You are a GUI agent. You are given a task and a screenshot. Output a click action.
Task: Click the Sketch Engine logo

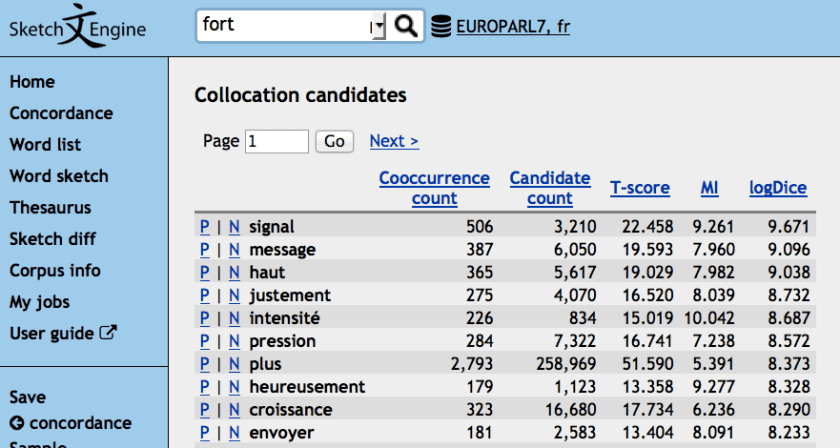(x=78, y=27)
